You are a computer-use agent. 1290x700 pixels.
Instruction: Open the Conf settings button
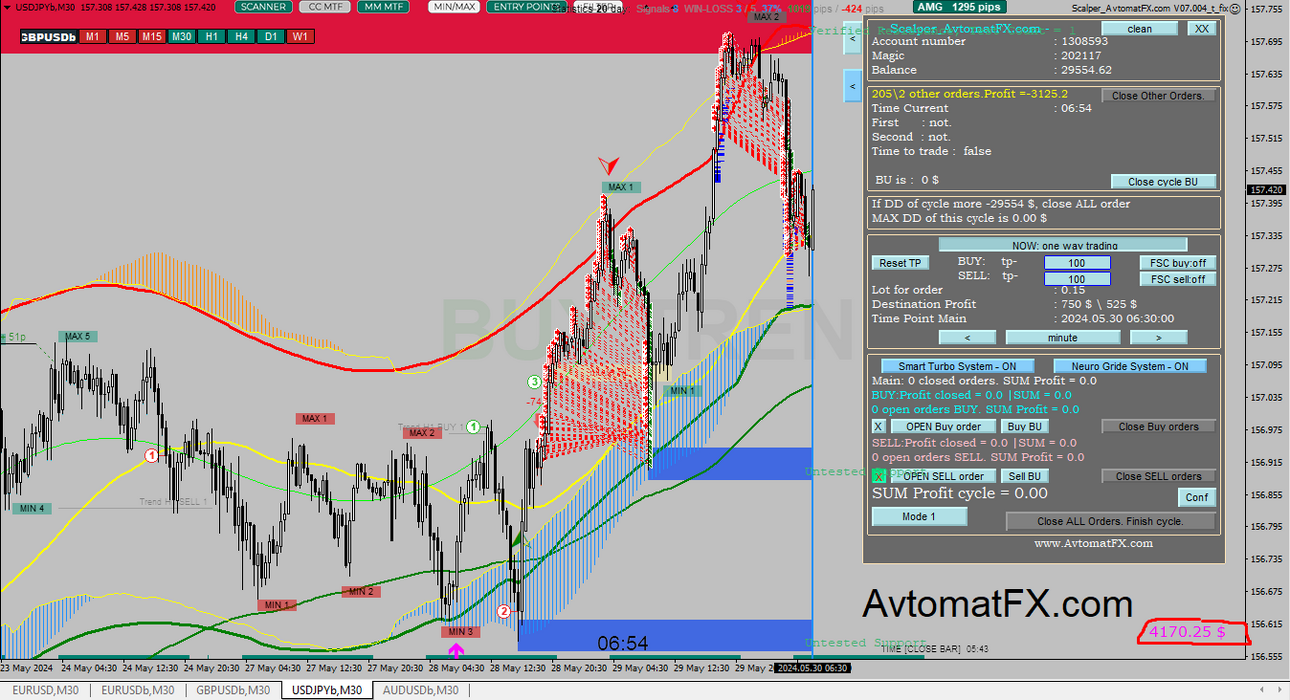(1197, 497)
